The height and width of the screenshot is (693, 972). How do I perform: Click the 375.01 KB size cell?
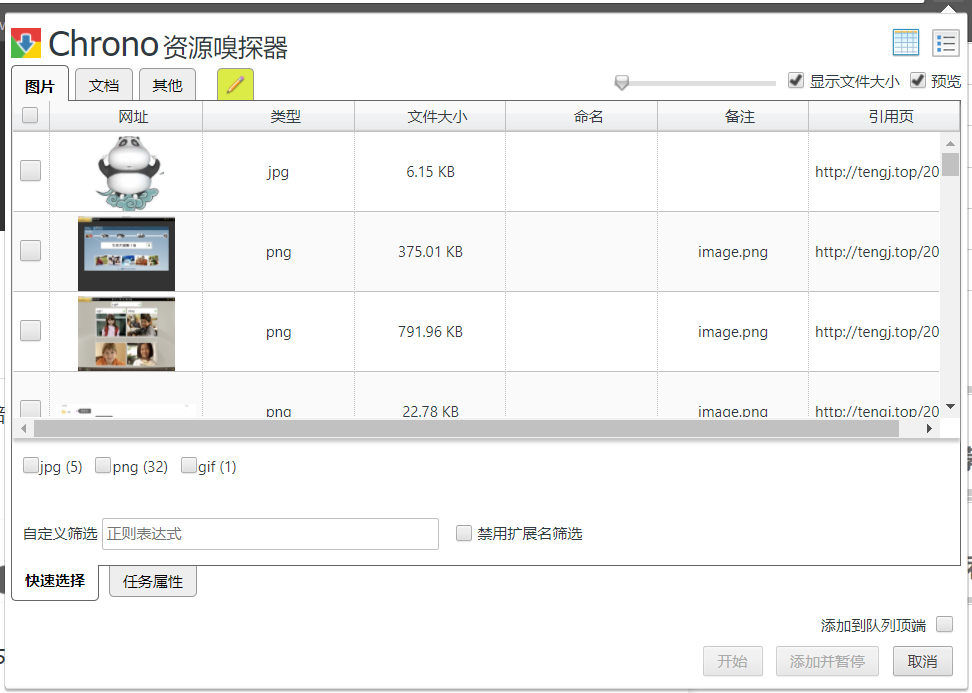tap(430, 252)
